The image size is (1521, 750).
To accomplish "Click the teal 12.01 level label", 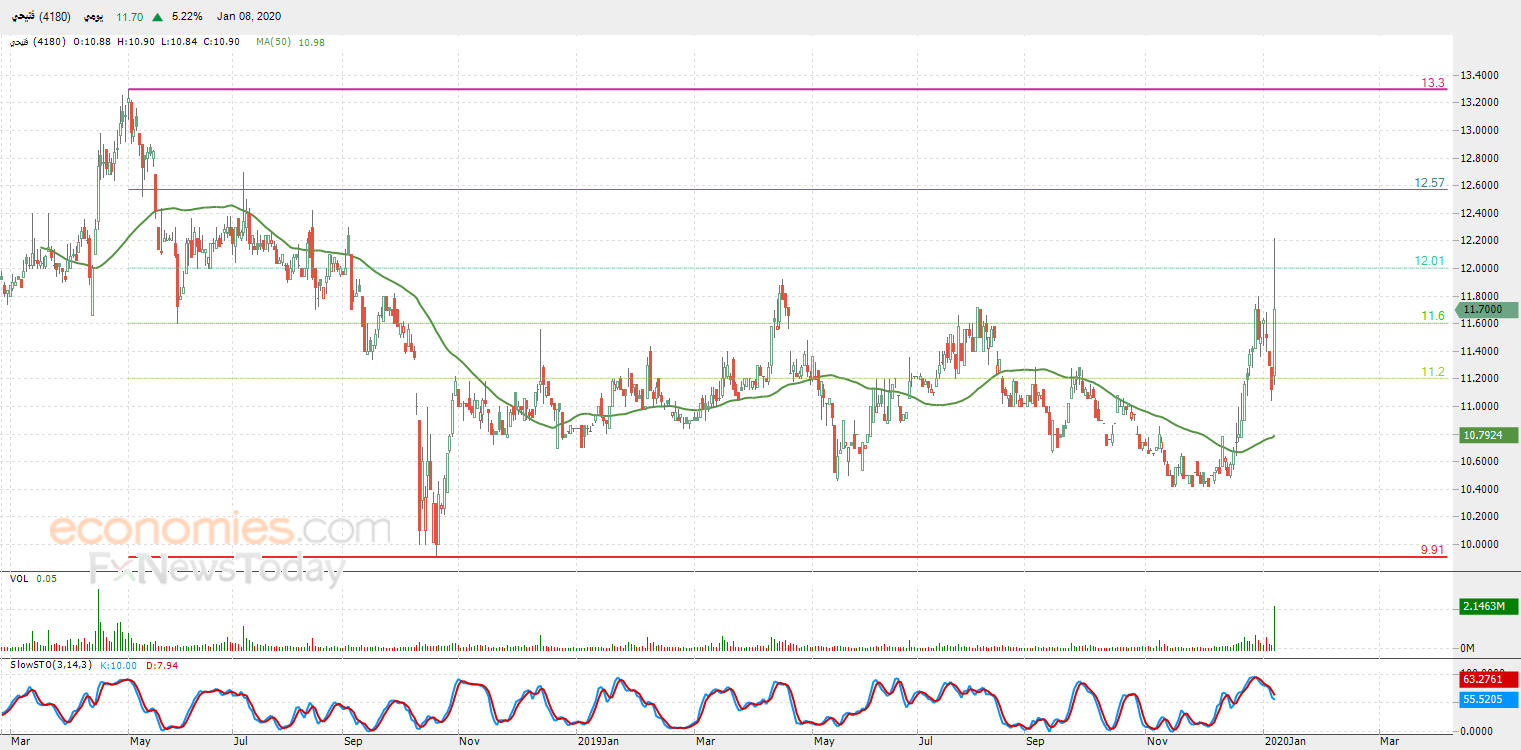I will [x=1430, y=261].
